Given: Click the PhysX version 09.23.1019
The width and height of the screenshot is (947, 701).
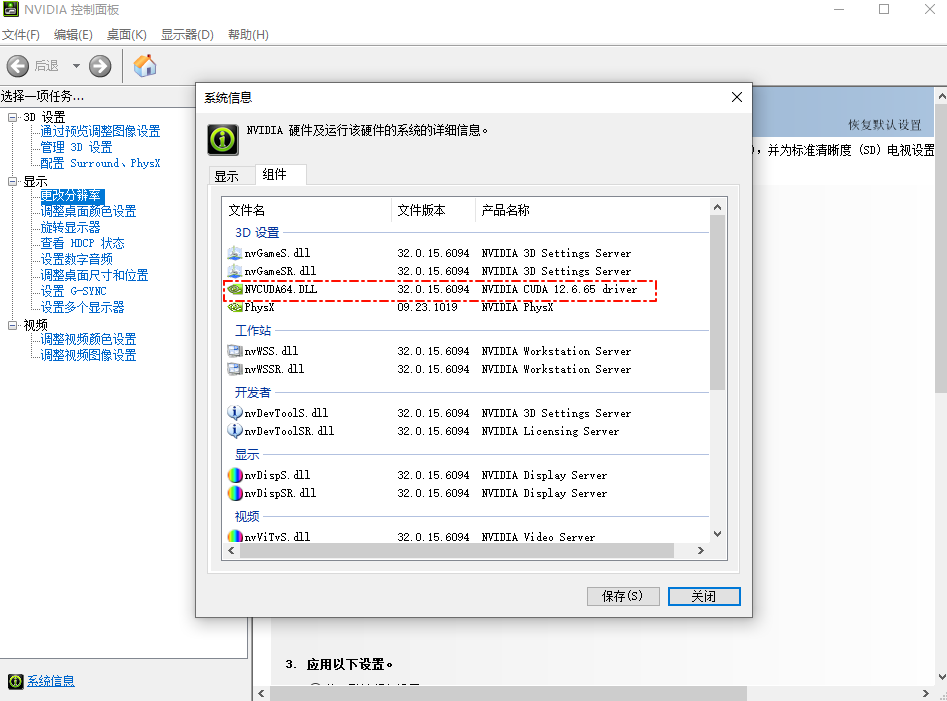Looking at the screenshot, I should 427,307.
